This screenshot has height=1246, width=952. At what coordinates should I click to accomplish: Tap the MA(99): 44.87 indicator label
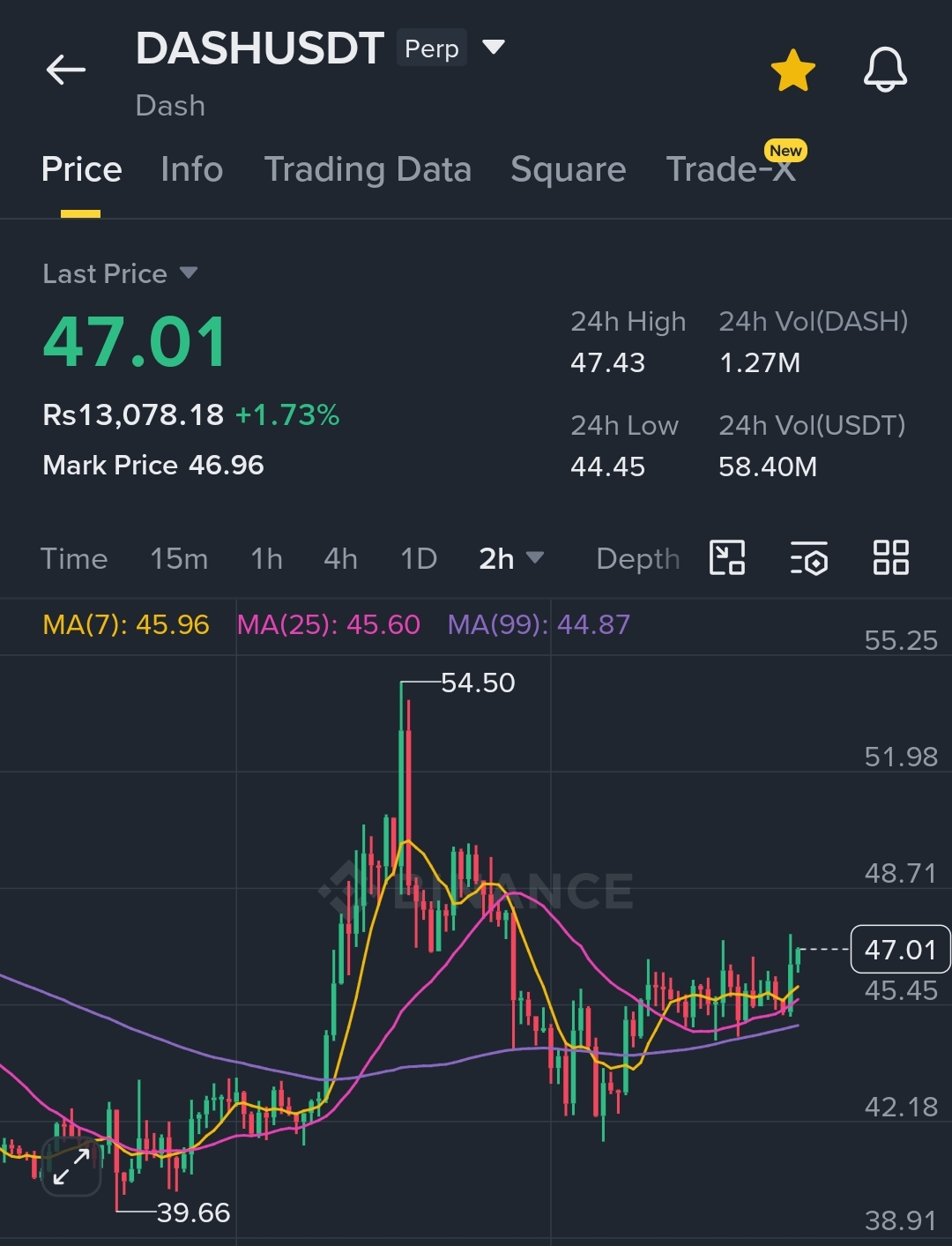click(x=539, y=625)
